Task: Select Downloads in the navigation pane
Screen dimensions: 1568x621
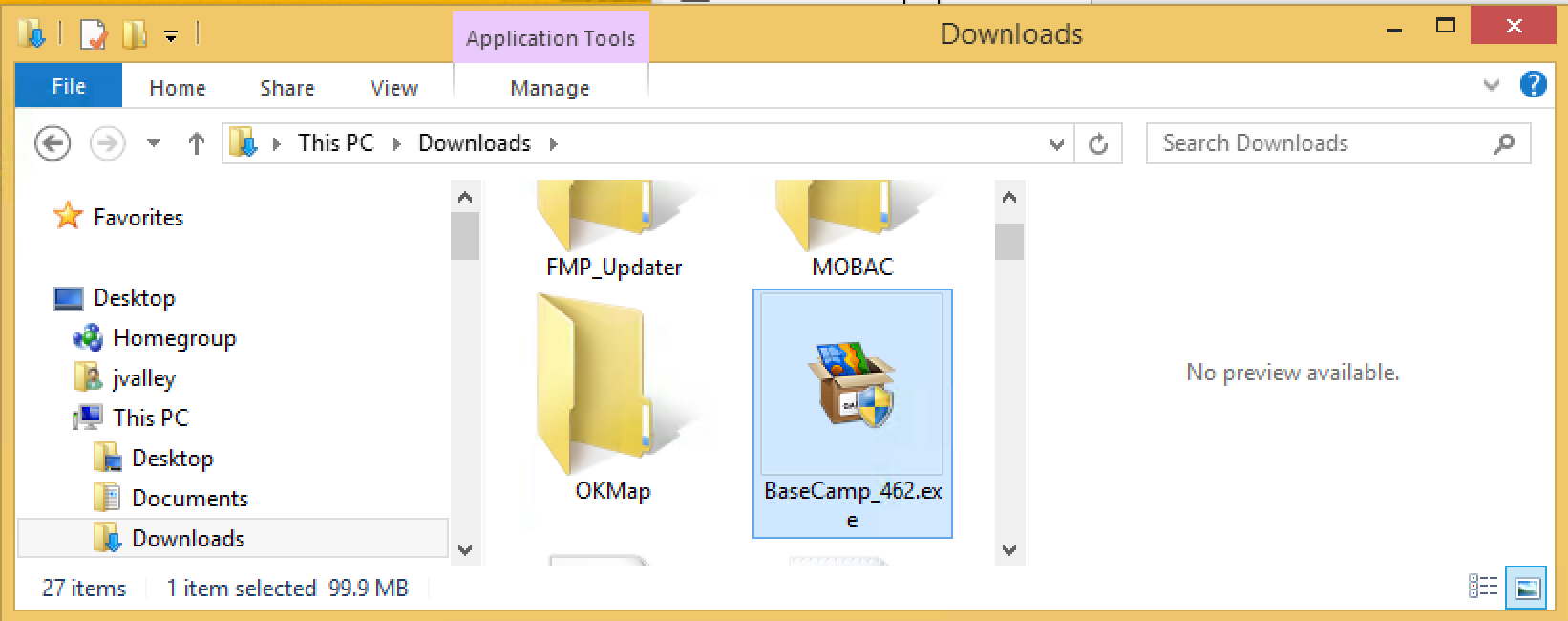Action: click(x=233, y=539)
